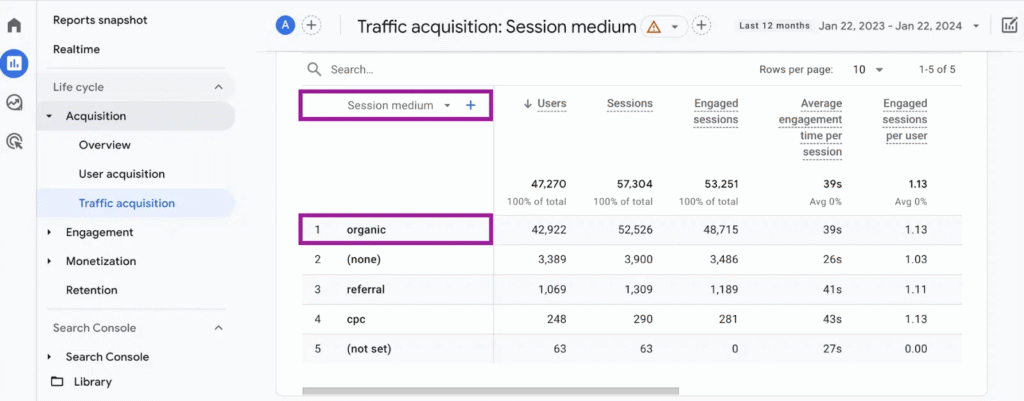Open the Realtime report
This screenshot has width=1024, height=401.
click(76, 49)
